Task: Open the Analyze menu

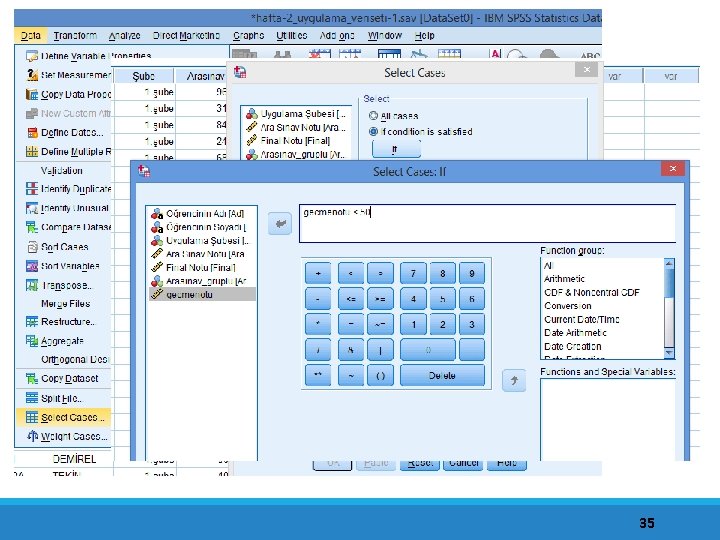Action: pyautogui.click(x=124, y=35)
